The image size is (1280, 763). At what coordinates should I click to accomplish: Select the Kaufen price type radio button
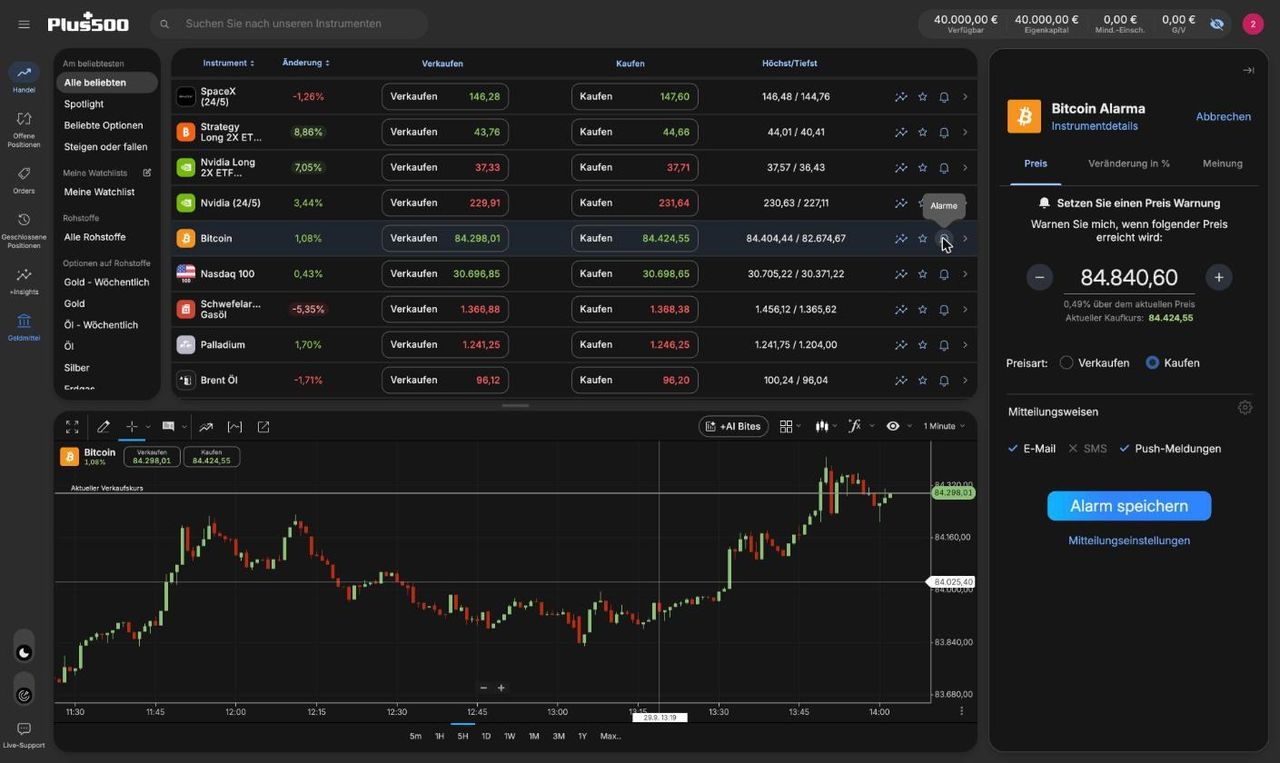(x=1152, y=363)
